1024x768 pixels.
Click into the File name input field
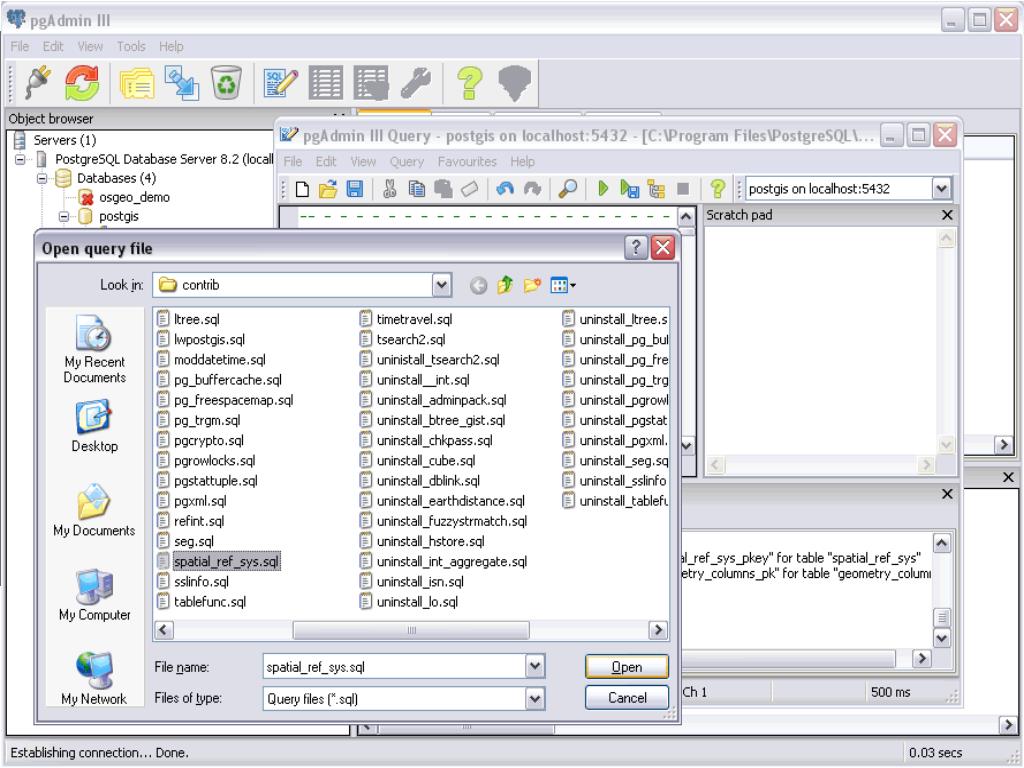coord(394,667)
